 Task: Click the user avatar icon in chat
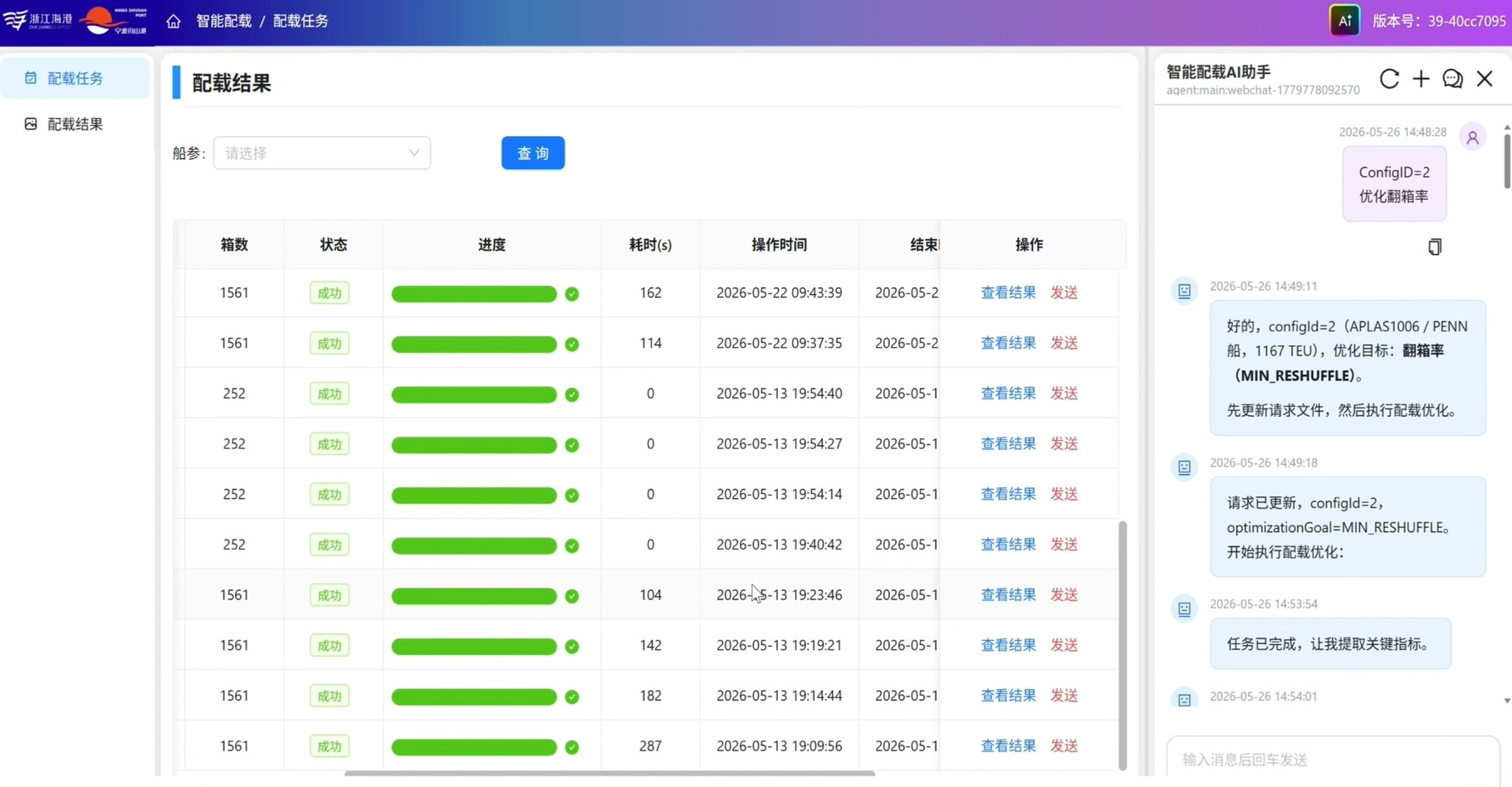click(1472, 138)
